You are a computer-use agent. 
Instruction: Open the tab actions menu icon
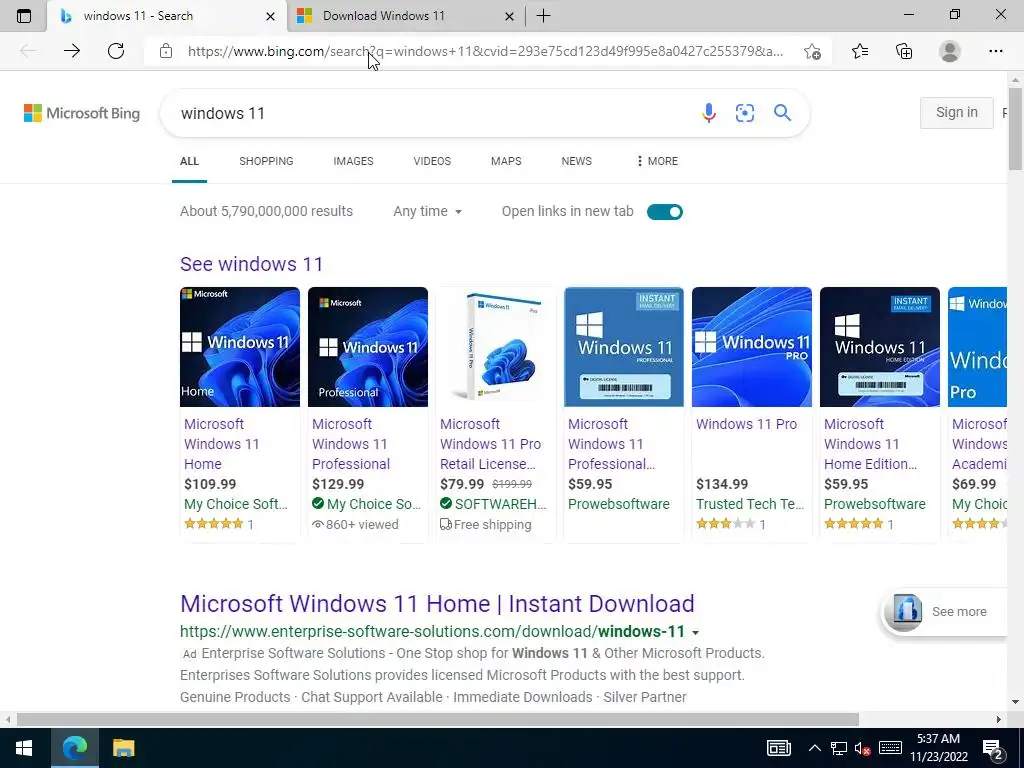pos(24,16)
